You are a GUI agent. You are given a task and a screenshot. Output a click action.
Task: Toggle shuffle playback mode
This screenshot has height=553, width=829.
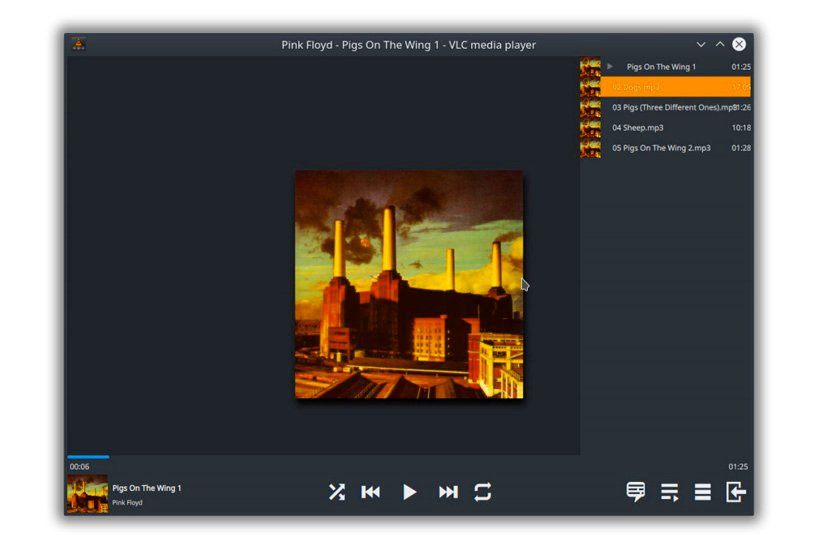(x=337, y=492)
